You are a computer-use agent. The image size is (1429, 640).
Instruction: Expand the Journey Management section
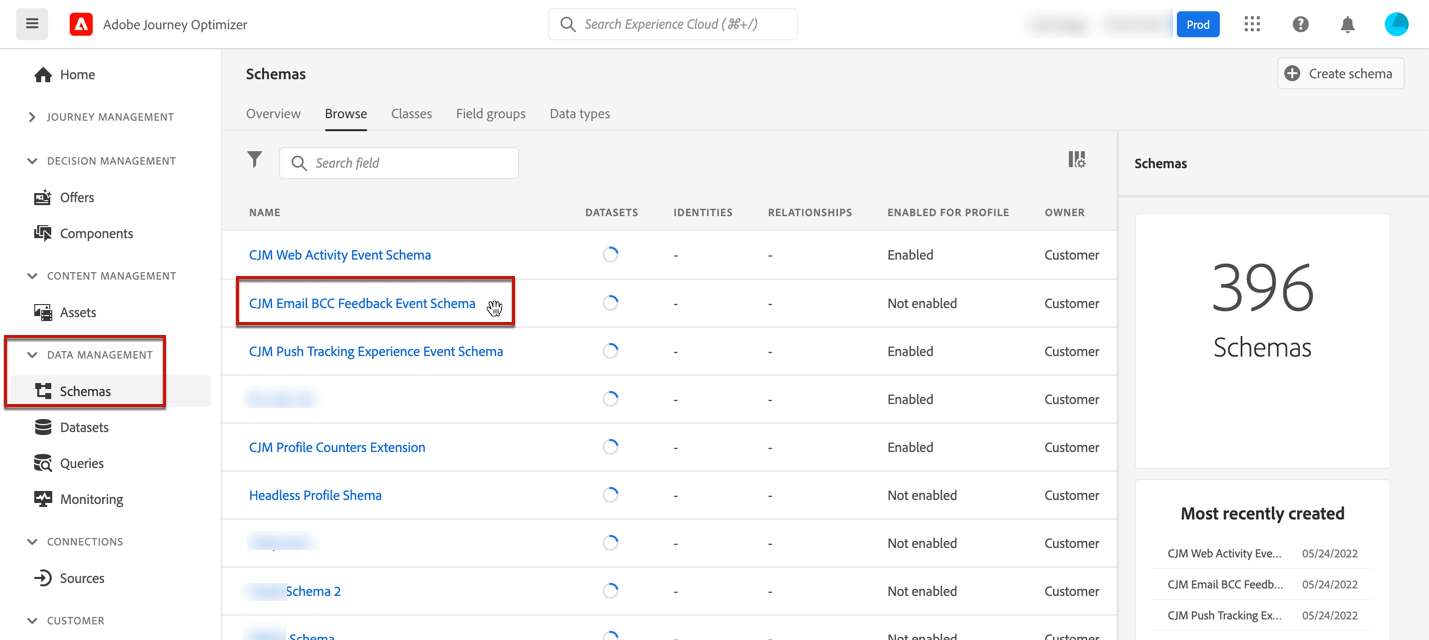[32, 117]
